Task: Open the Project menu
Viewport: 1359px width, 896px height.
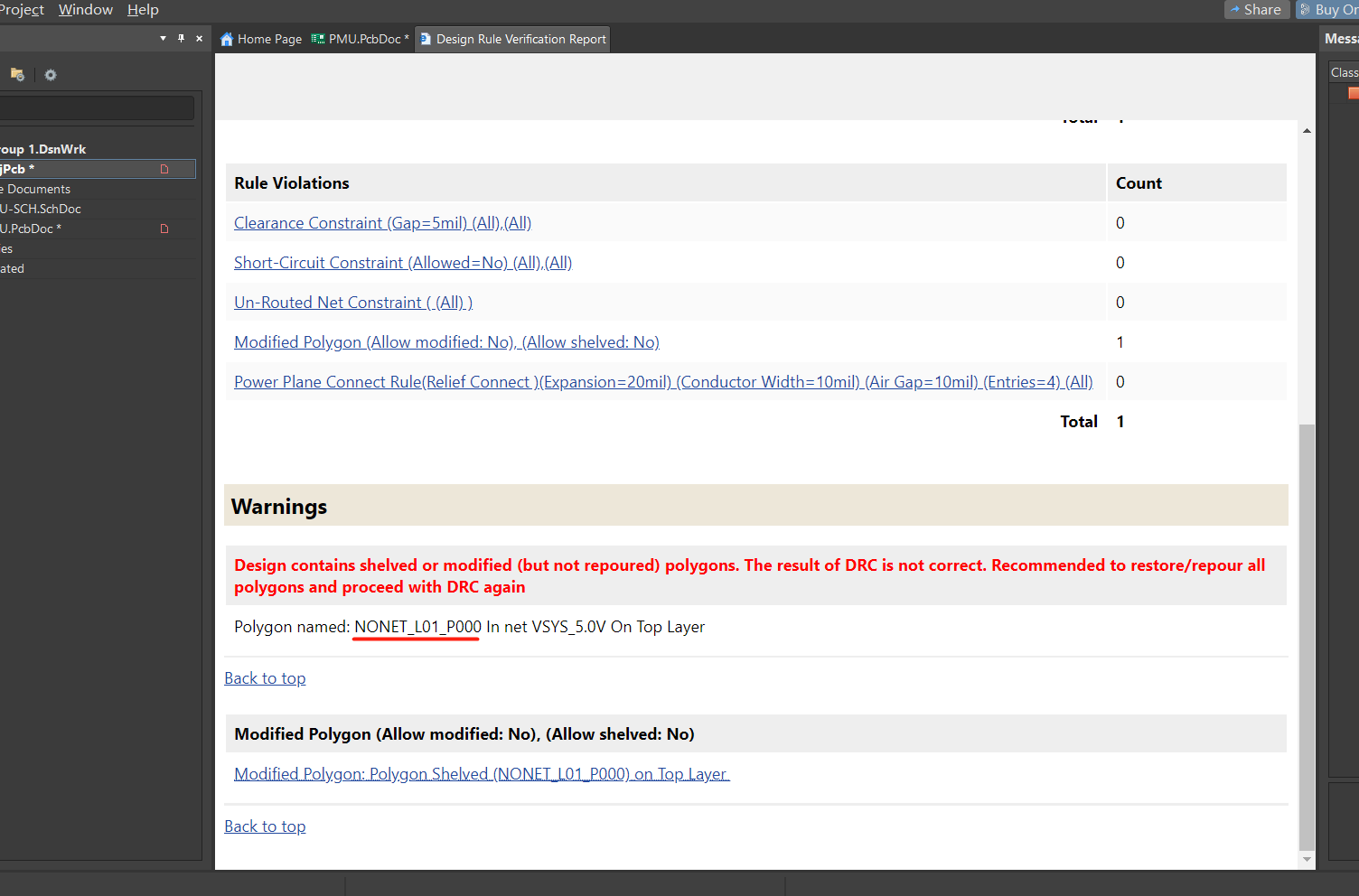Action: tap(22, 9)
